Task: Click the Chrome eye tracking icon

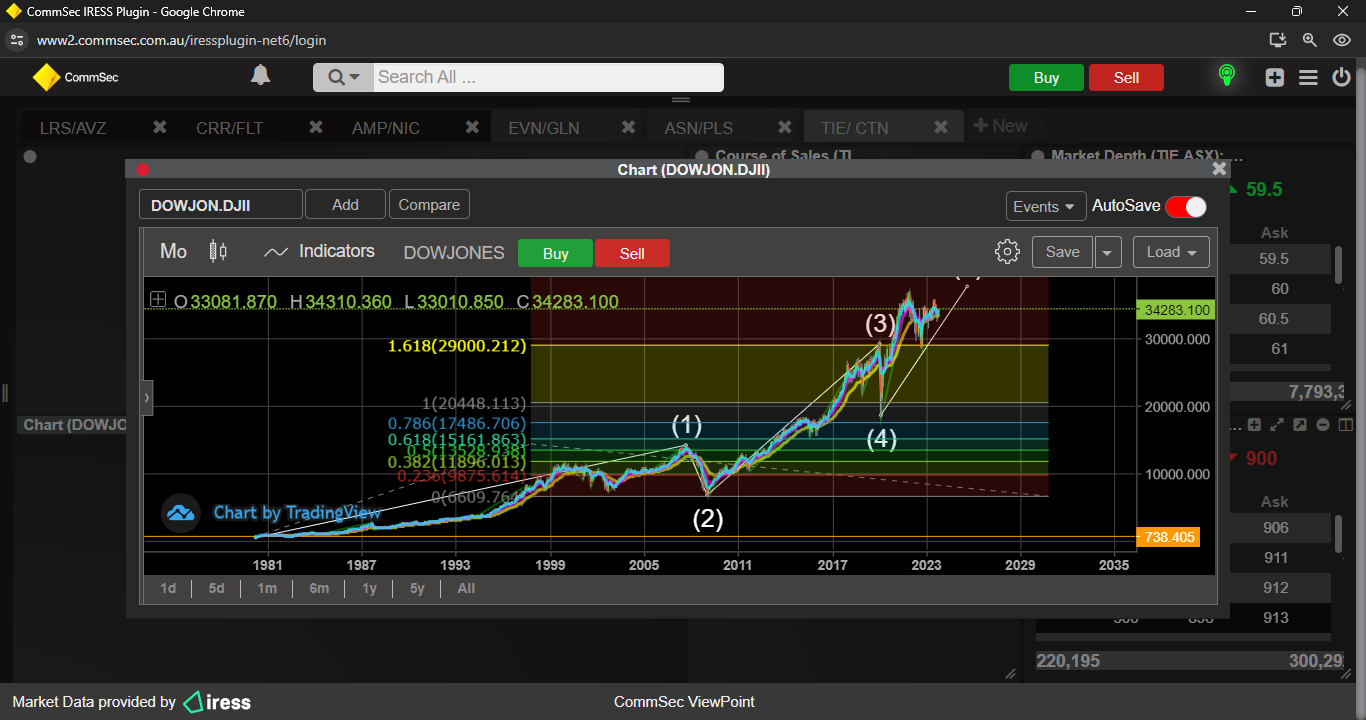Action: coord(1342,40)
